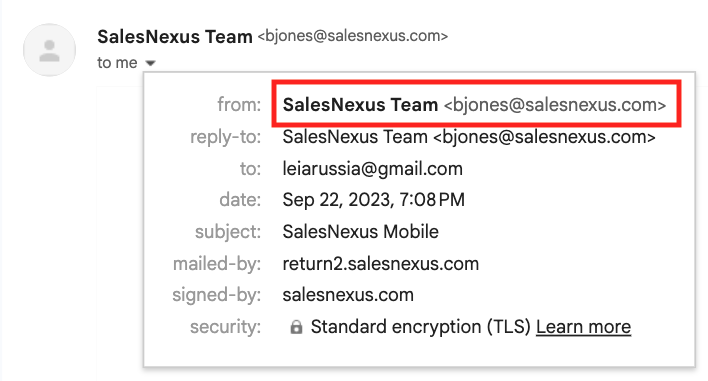
Task: Click the recipient leiarussia@gmail.com
Action: point(373,169)
